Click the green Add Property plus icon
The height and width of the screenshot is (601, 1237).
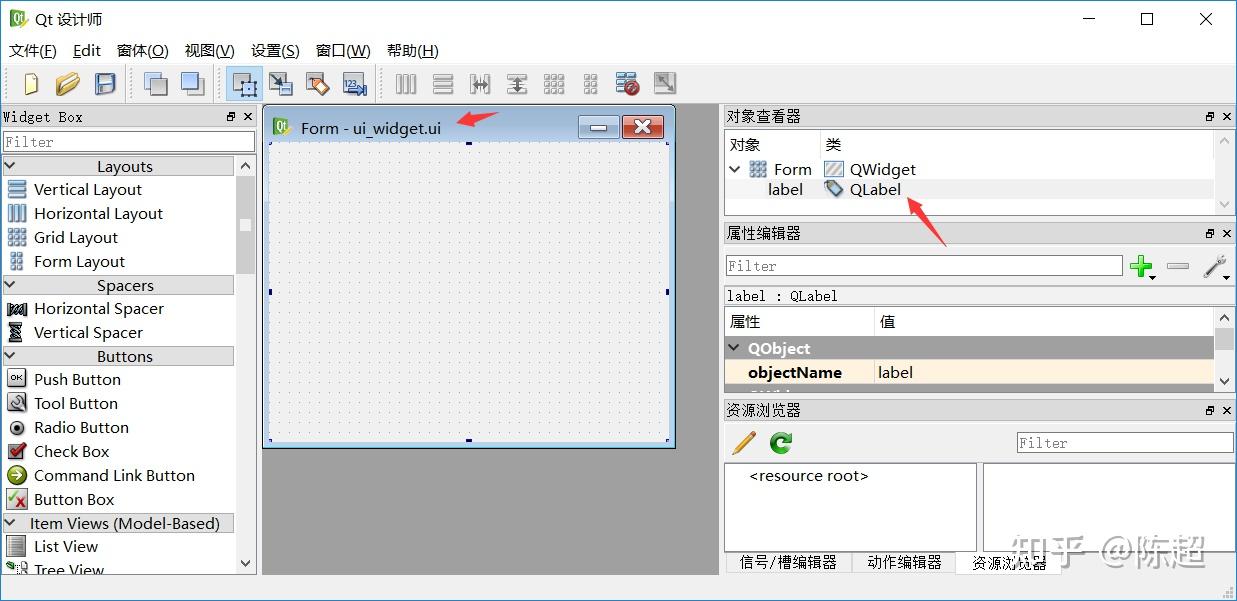tap(1141, 265)
